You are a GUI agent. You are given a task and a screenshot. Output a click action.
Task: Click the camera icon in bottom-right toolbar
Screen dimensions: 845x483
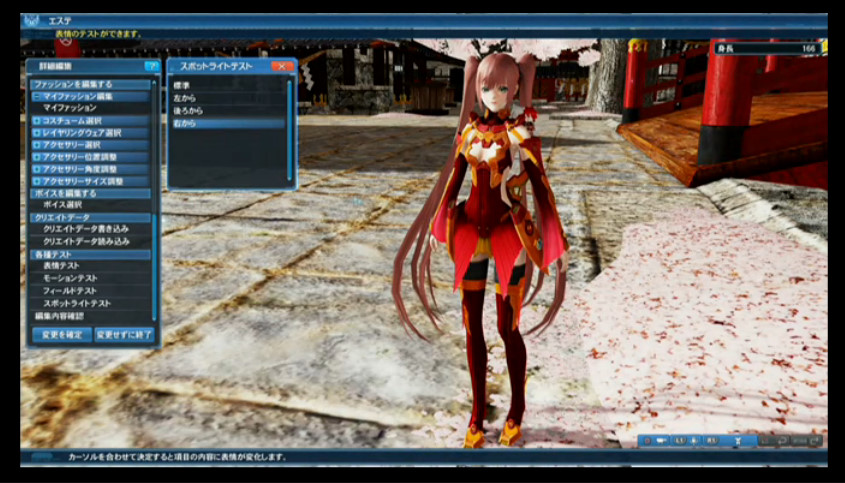[661, 440]
